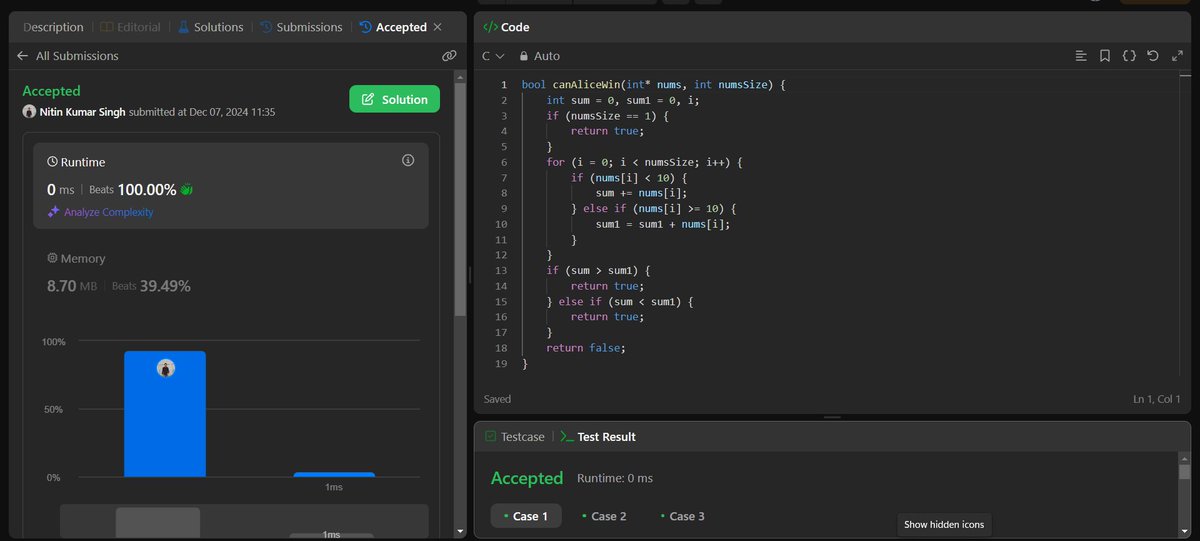Select Case 3

[682, 516]
